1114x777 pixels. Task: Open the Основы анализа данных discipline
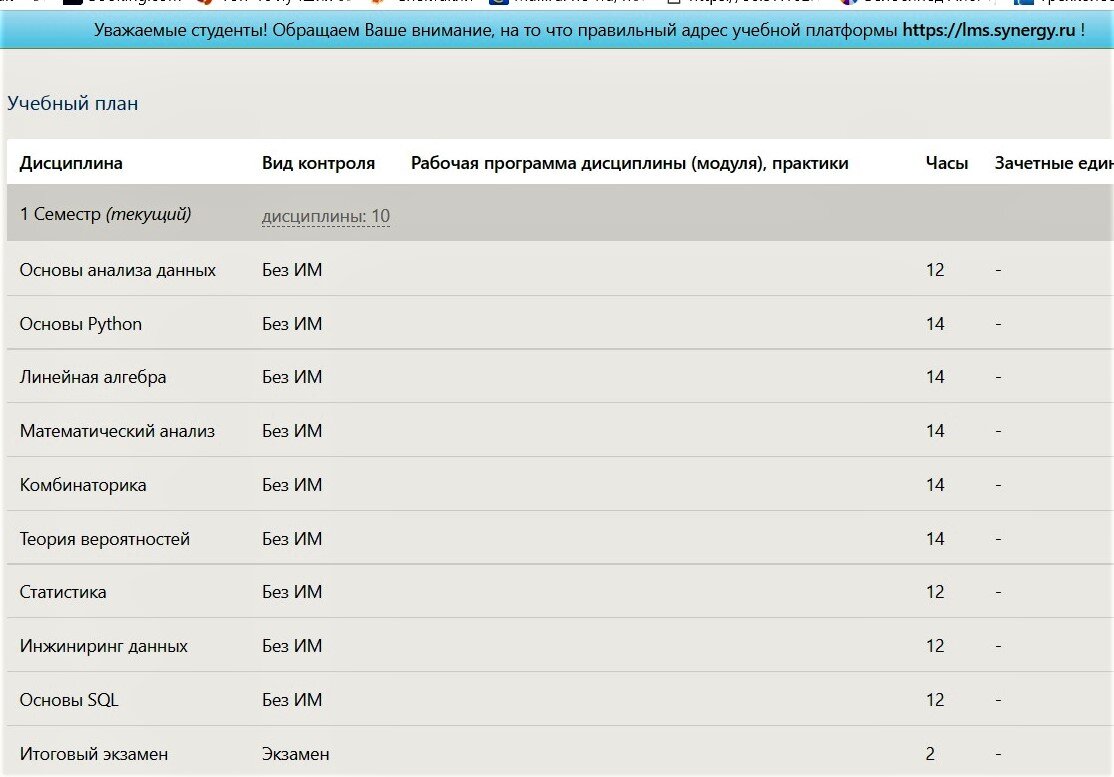117,270
